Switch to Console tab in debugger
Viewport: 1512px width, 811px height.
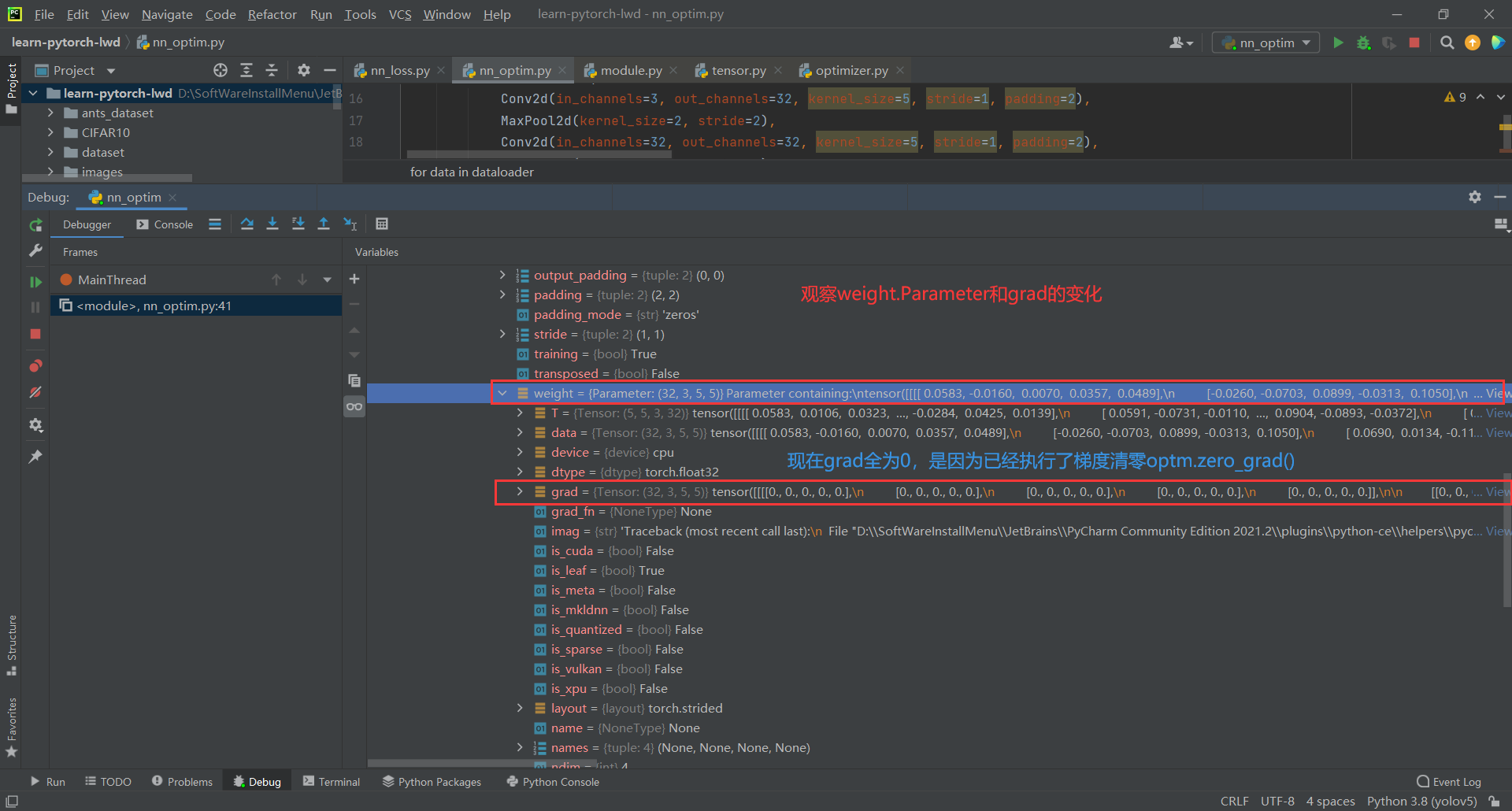[165, 224]
